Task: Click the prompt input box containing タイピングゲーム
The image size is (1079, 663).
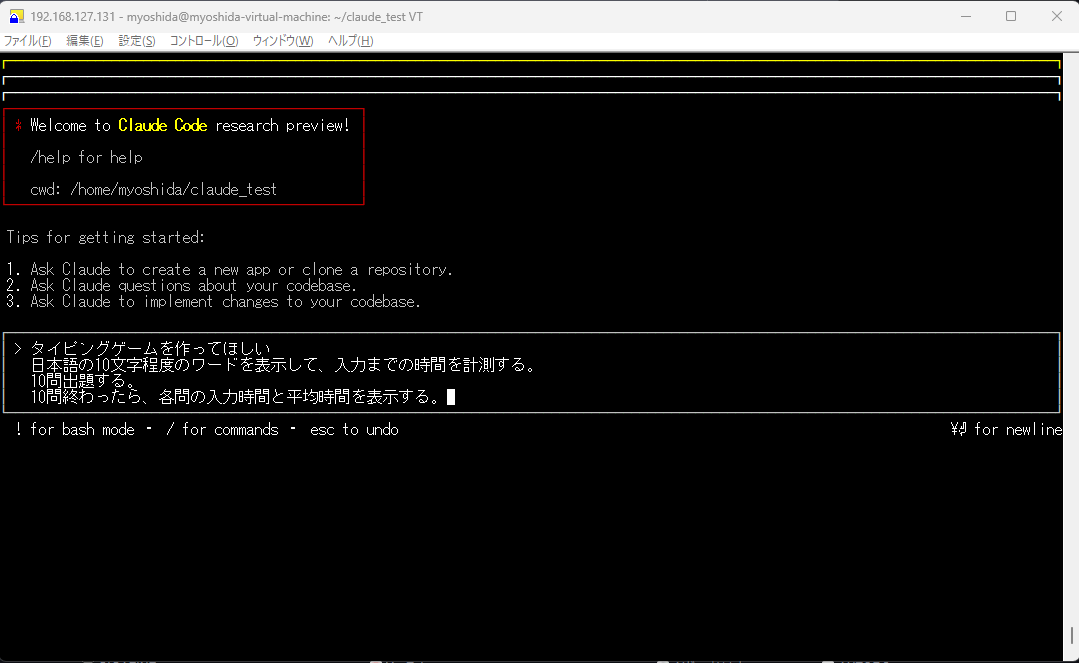Action: tap(531, 372)
